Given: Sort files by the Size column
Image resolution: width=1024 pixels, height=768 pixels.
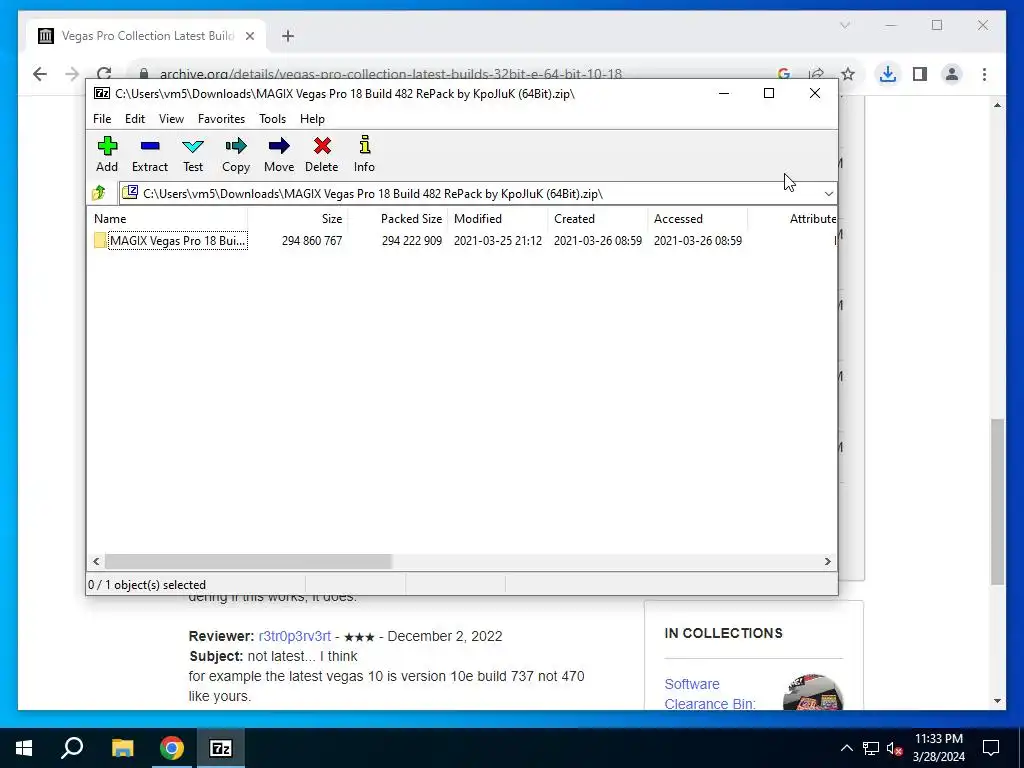Looking at the screenshot, I should [x=297, y=219].
